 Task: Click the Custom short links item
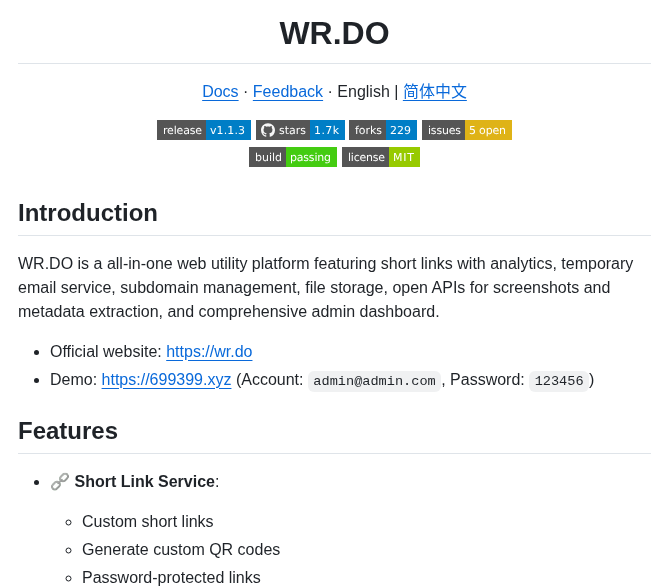pyautogui.click(x=147, y=522)
